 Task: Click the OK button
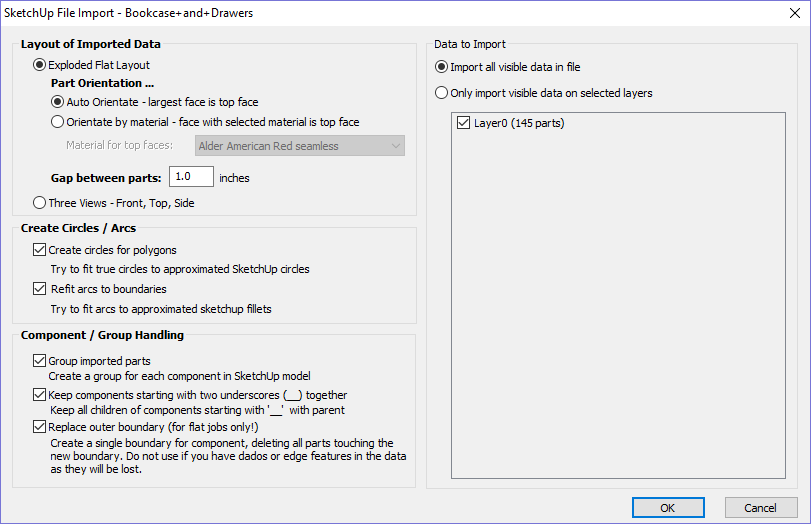[x=668, y=507]
